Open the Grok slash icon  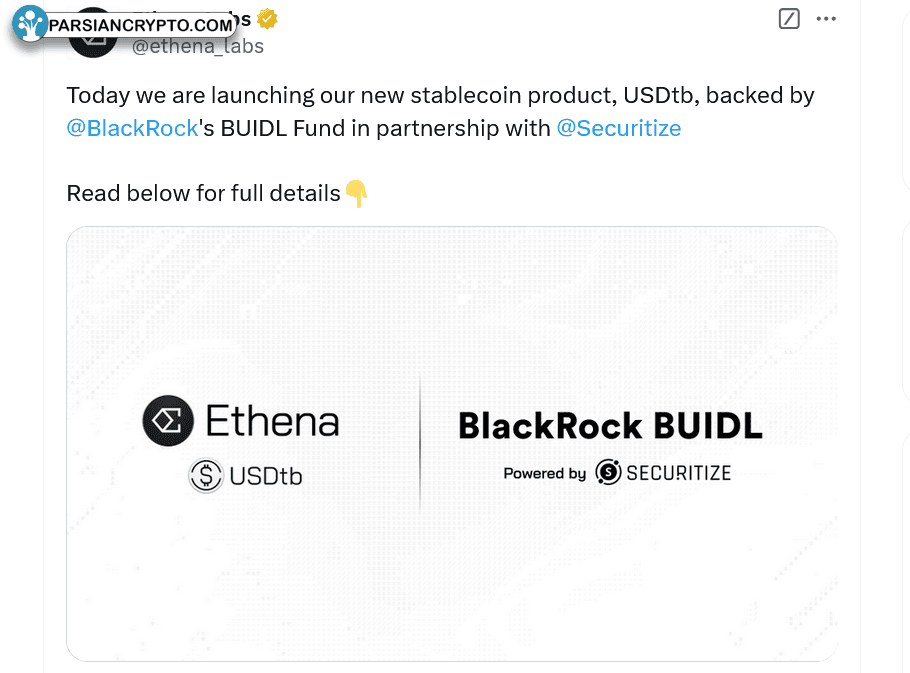[789, 19]
